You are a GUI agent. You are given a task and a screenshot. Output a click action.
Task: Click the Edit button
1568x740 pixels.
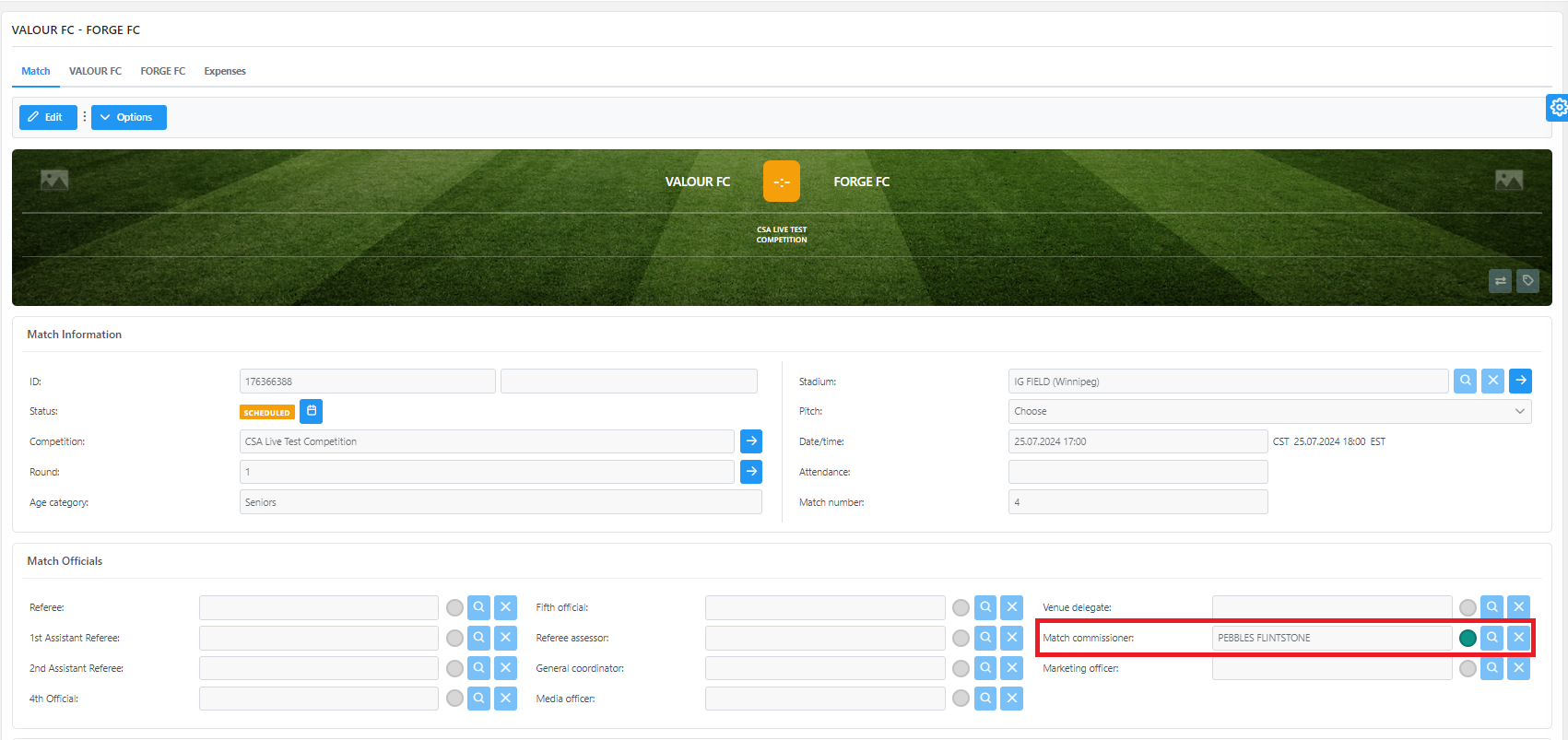(x=48, y=117)
